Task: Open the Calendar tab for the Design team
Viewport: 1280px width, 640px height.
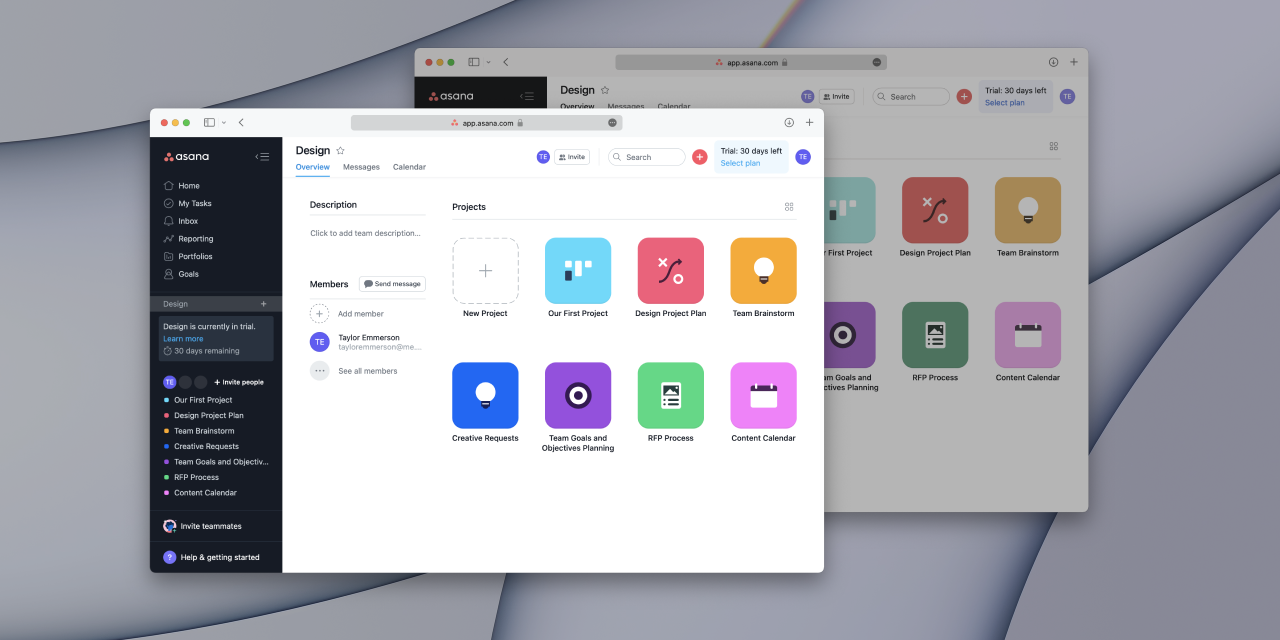Action: (409, 167)
